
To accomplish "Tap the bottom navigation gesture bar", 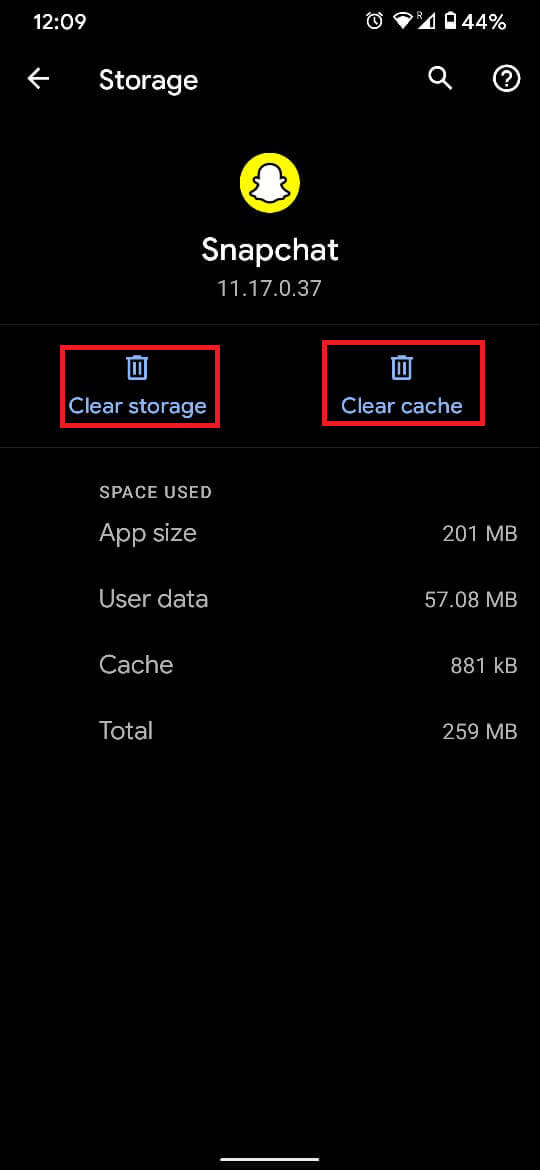I will [270, 1159].
